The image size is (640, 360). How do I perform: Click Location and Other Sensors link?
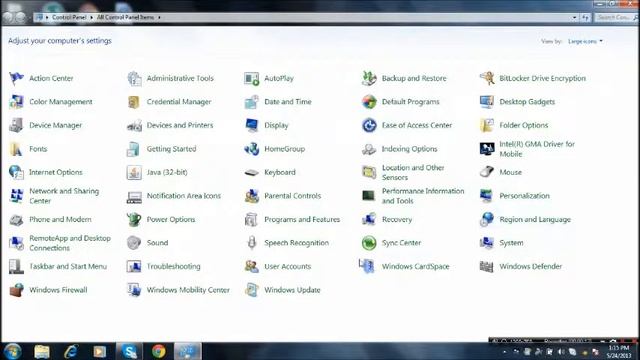413,172
